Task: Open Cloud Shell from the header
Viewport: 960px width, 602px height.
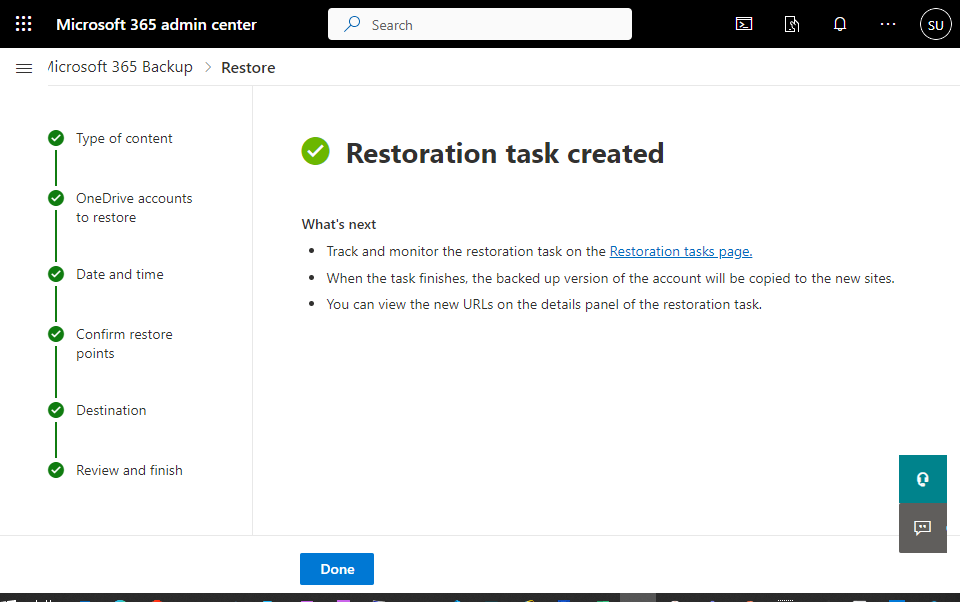Action: click(744, 24)
